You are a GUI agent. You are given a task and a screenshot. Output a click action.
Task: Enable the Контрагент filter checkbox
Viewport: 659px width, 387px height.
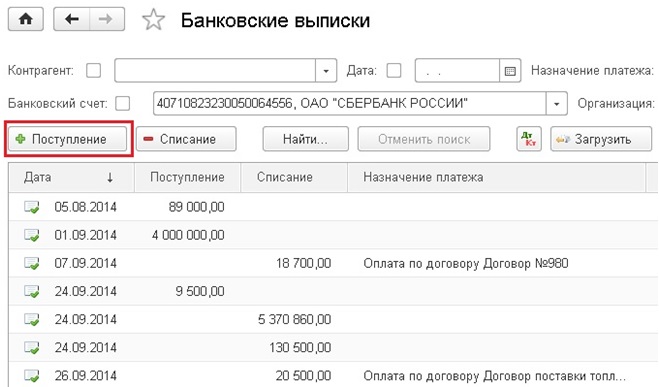[93, 70]
